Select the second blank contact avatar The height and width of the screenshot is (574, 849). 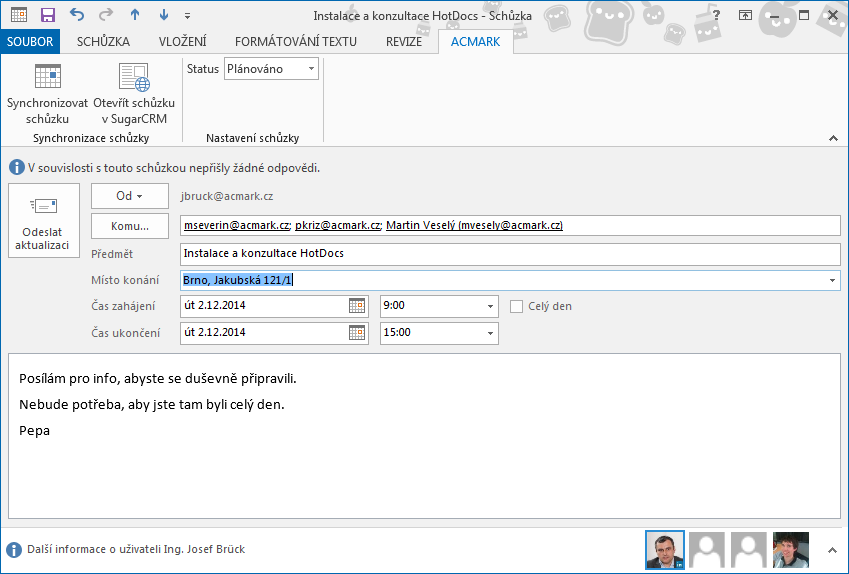pos(749,550)
